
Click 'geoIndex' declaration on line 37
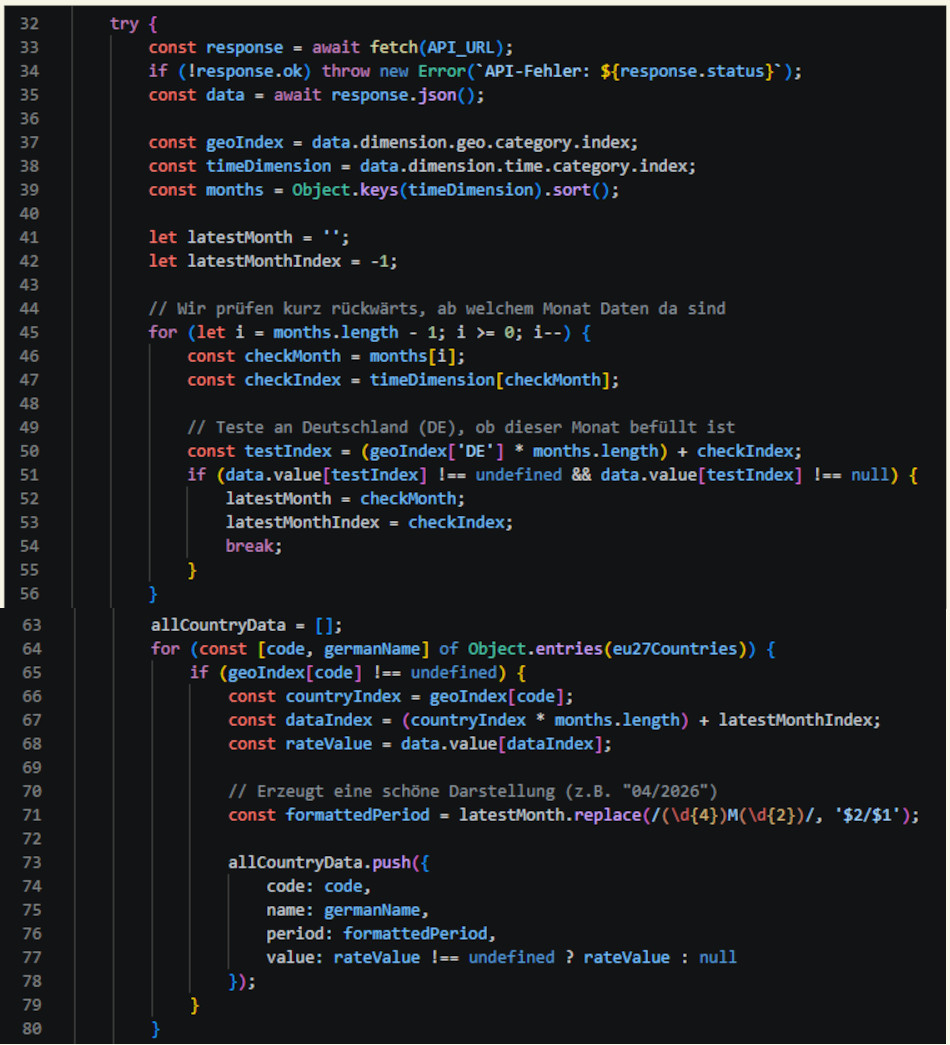click(x=245, y=143)
